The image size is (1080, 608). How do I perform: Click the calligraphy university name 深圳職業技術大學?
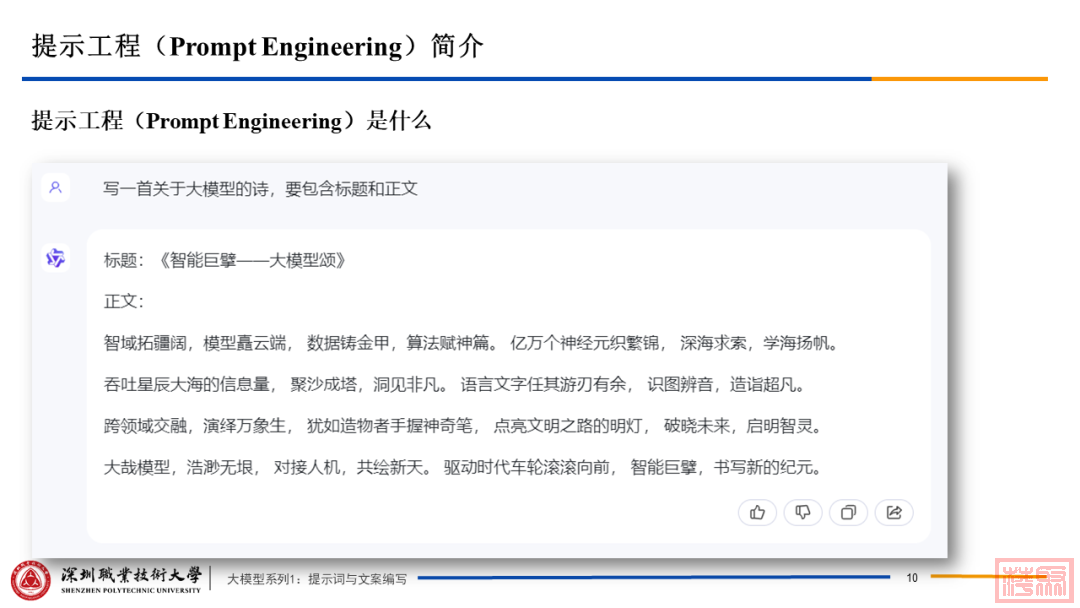click(x=131, y=575)
